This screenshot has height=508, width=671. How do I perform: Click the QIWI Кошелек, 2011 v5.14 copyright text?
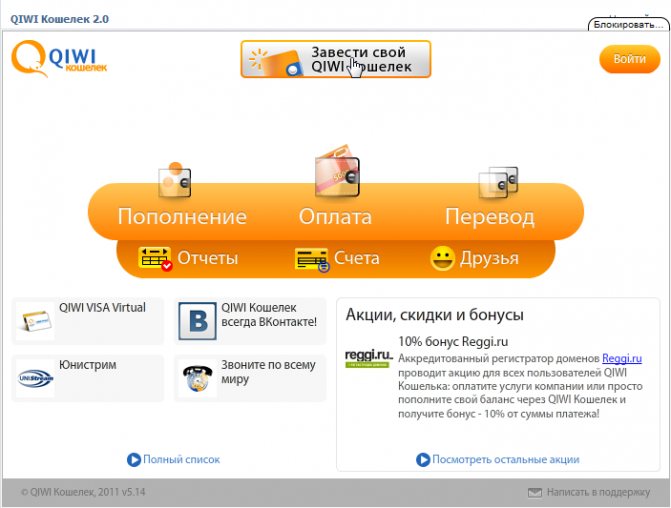point(83,492)
